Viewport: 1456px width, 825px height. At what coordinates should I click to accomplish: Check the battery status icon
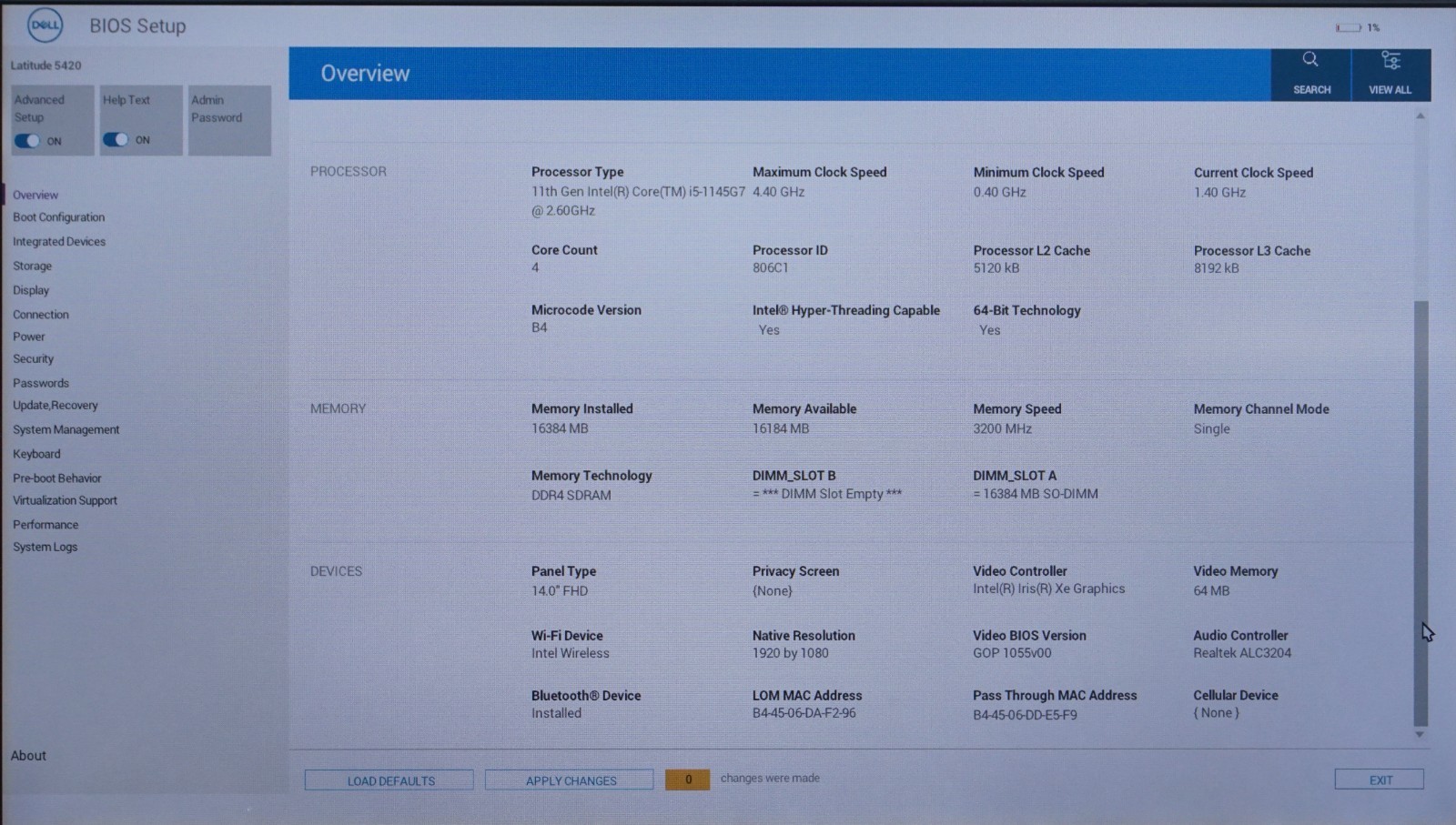1348,27
